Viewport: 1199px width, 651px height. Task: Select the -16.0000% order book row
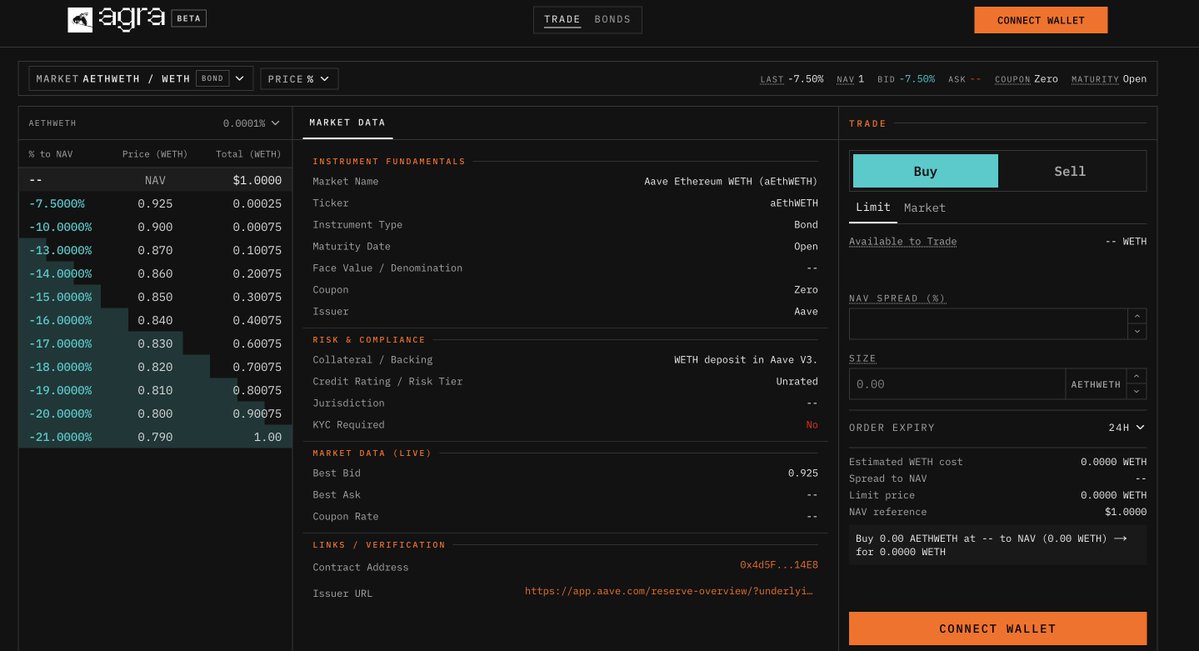point(155,321)
